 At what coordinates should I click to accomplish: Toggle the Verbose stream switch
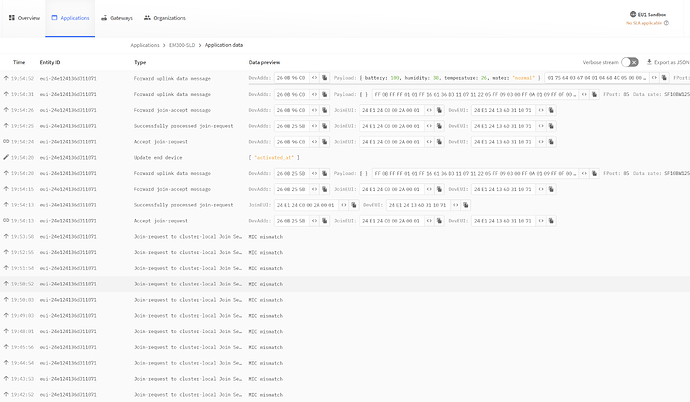click(x=630, y=62)
